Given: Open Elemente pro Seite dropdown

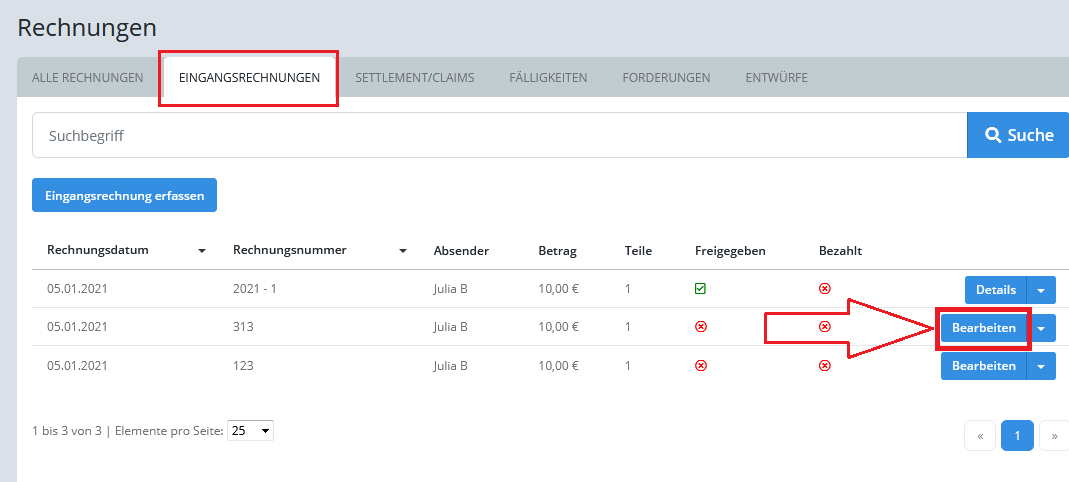Looking at the screenshot, I should [250, 430].
